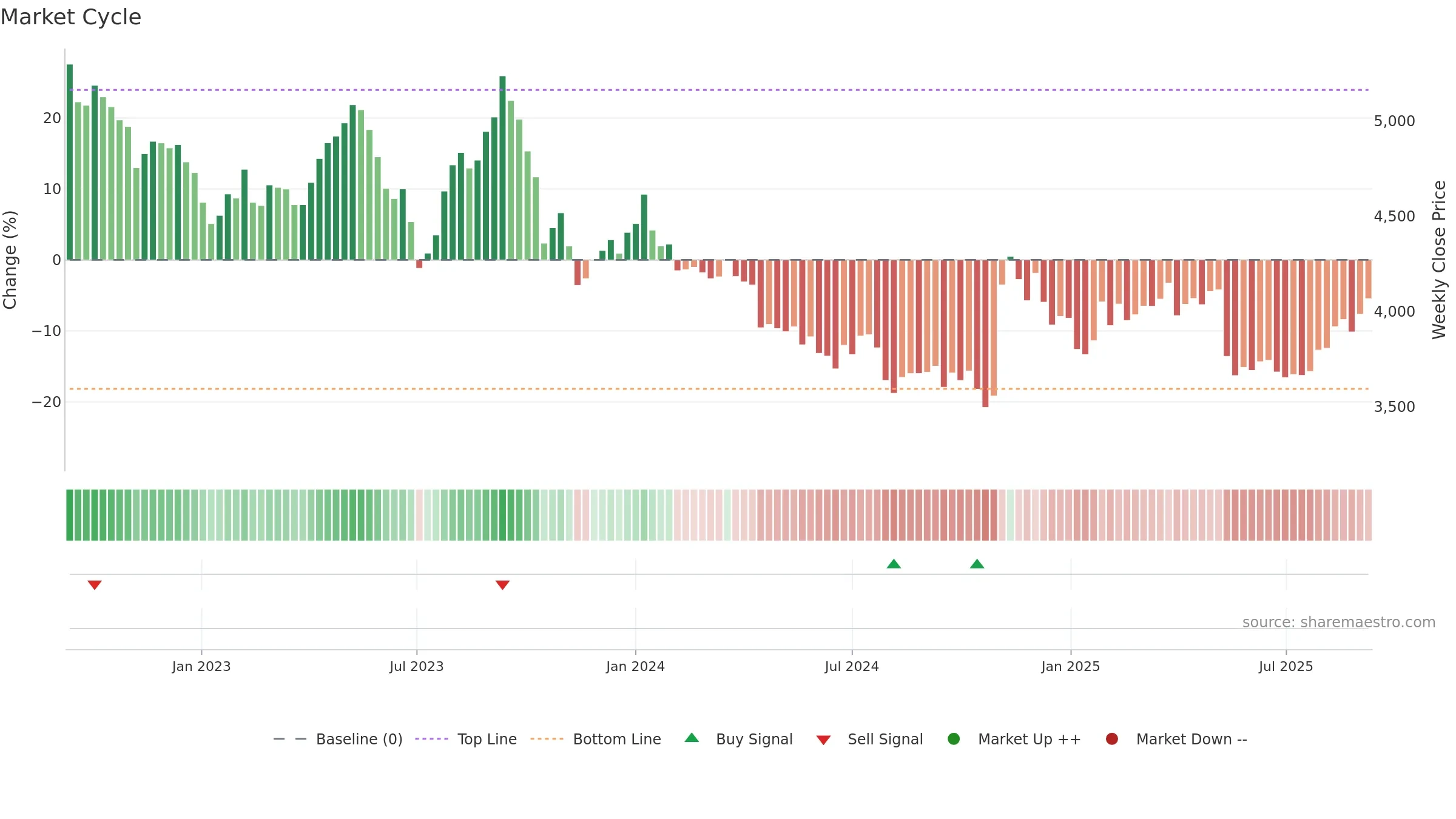Click the Jan 2025 axis label
Viewport: 1456px width, 819px height.
point(1071,666)
